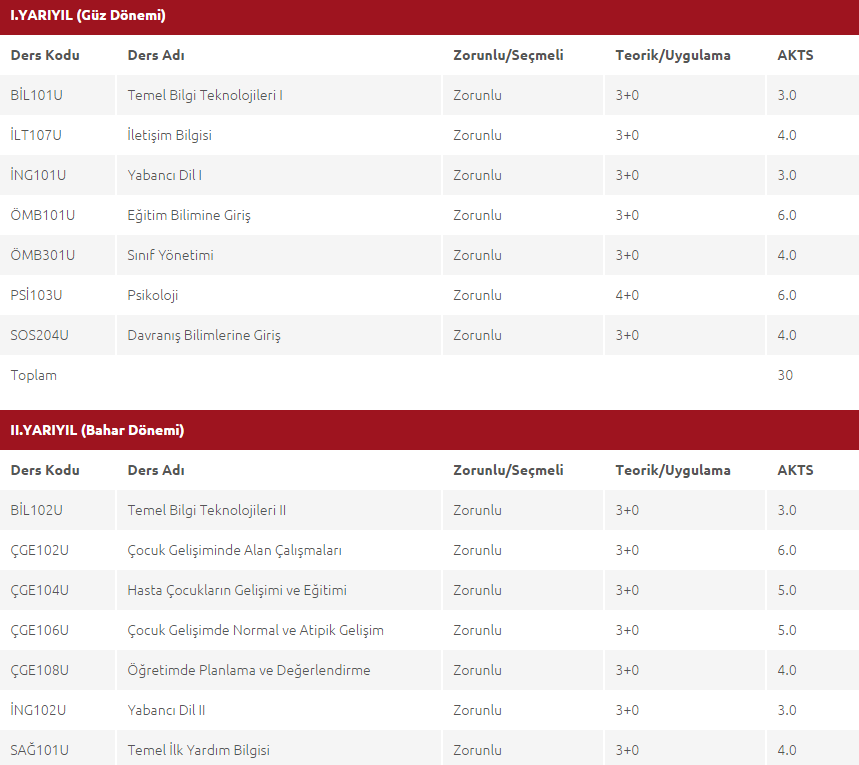Click Teorik/Uygulama header in second table
The height and width of the screenshot is (765, 859).
(673, 470)
